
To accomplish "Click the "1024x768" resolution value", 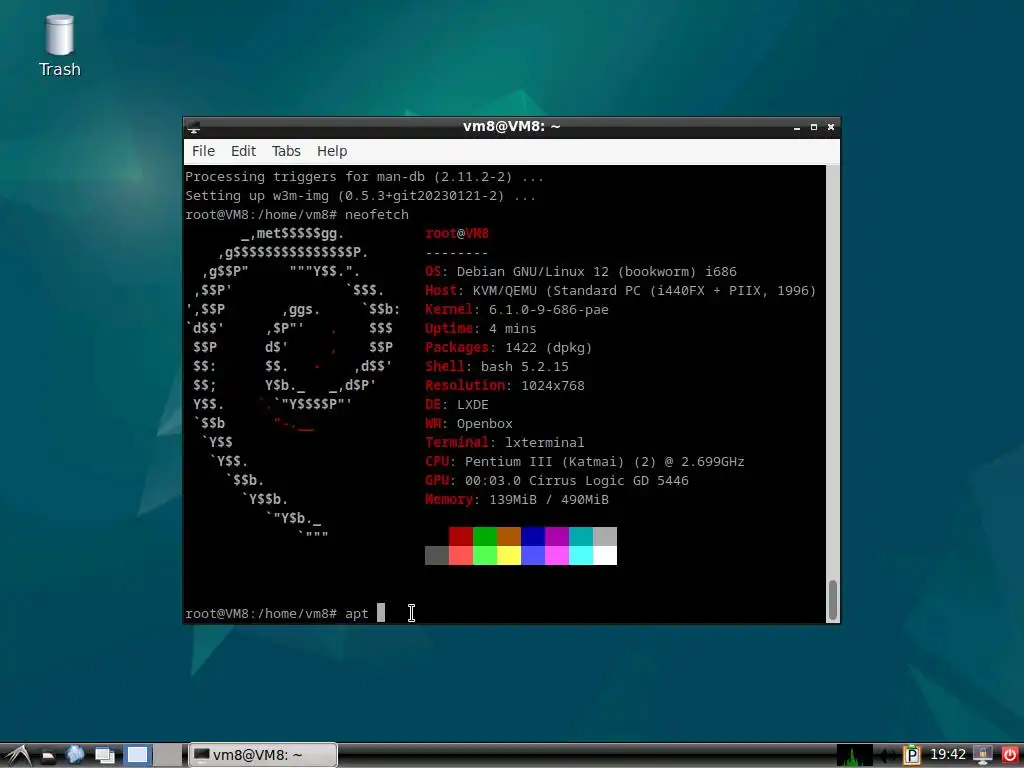I will tap(552, 385).
